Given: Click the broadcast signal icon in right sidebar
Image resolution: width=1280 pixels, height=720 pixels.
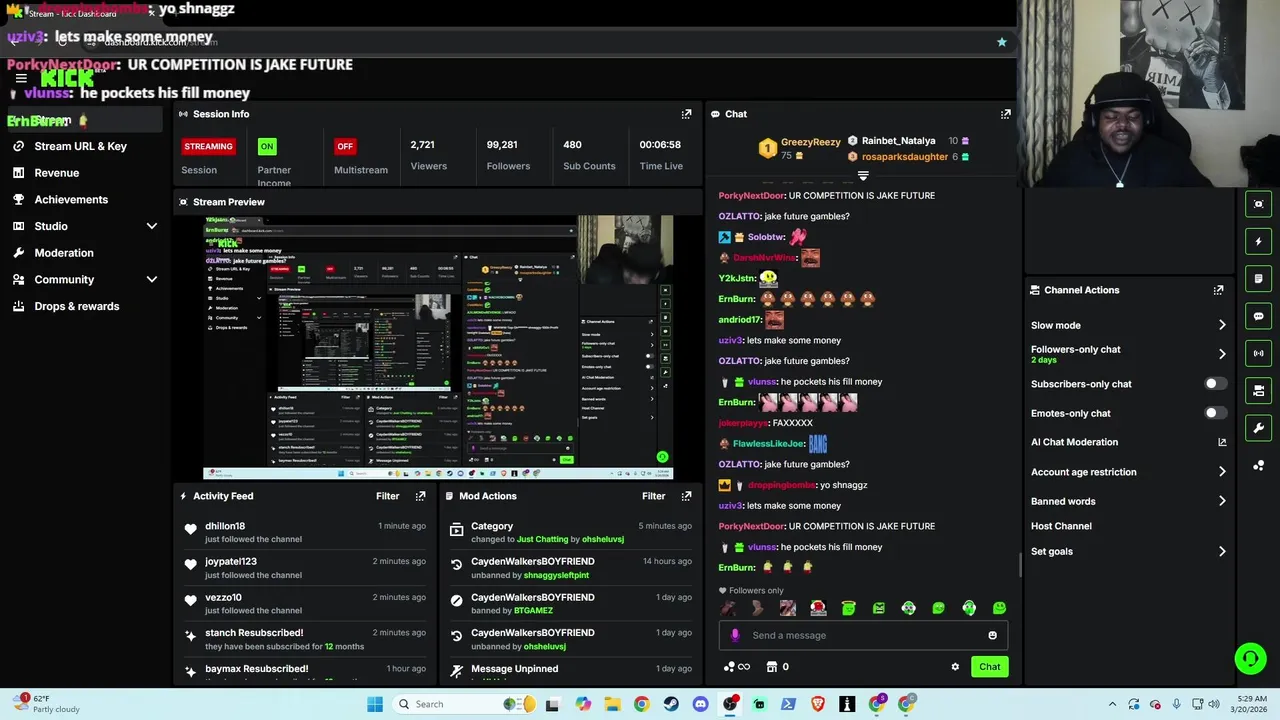Looking at the screenshot, I should (1258, 353).
